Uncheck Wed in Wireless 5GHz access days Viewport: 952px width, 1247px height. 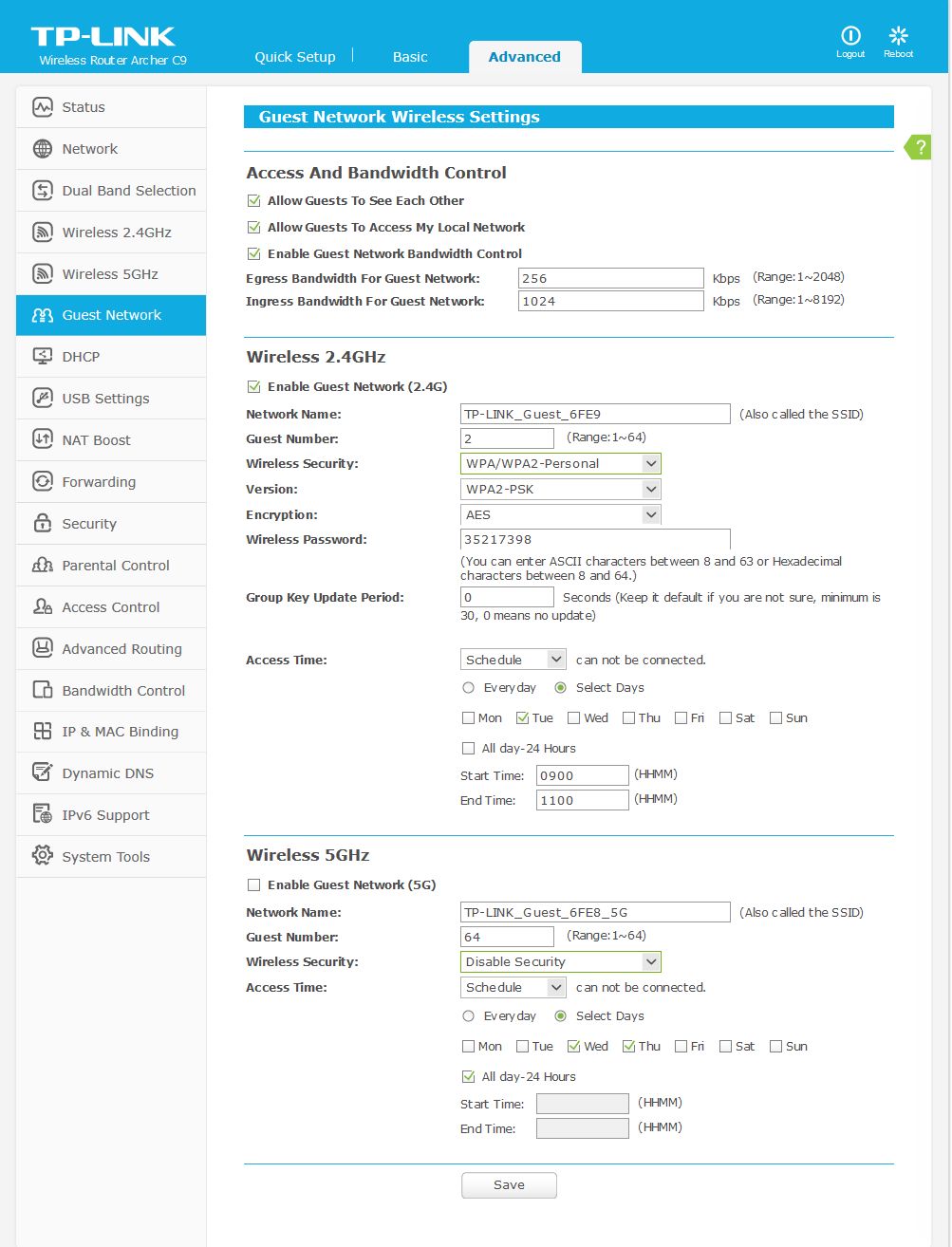(573, 1047)
